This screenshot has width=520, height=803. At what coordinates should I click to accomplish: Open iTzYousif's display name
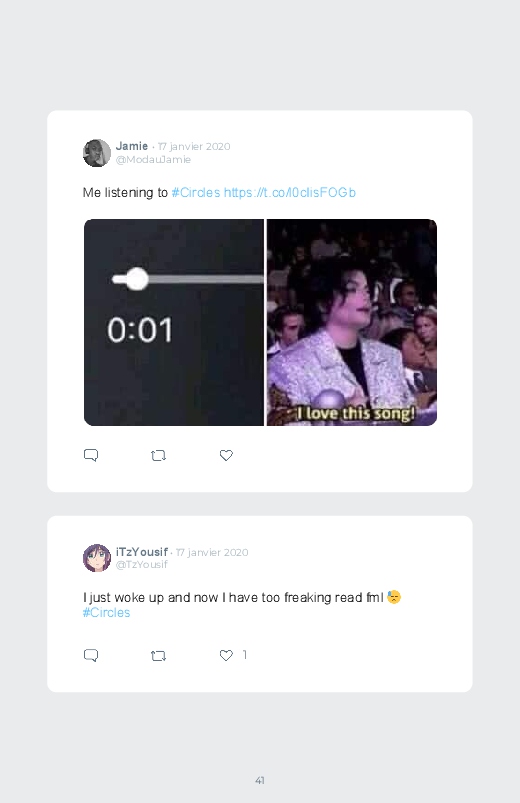click(142, 552)
